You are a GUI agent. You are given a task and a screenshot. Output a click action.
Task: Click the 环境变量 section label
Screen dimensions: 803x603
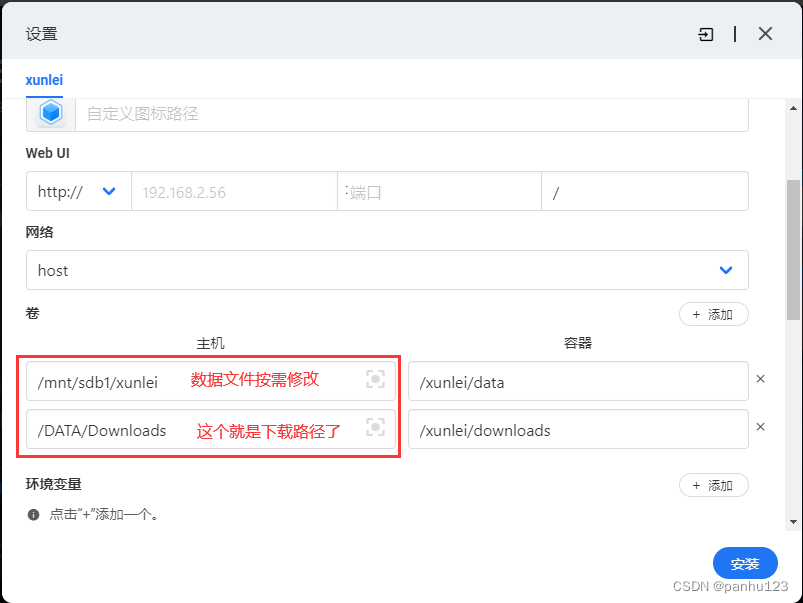click(54, 484)
